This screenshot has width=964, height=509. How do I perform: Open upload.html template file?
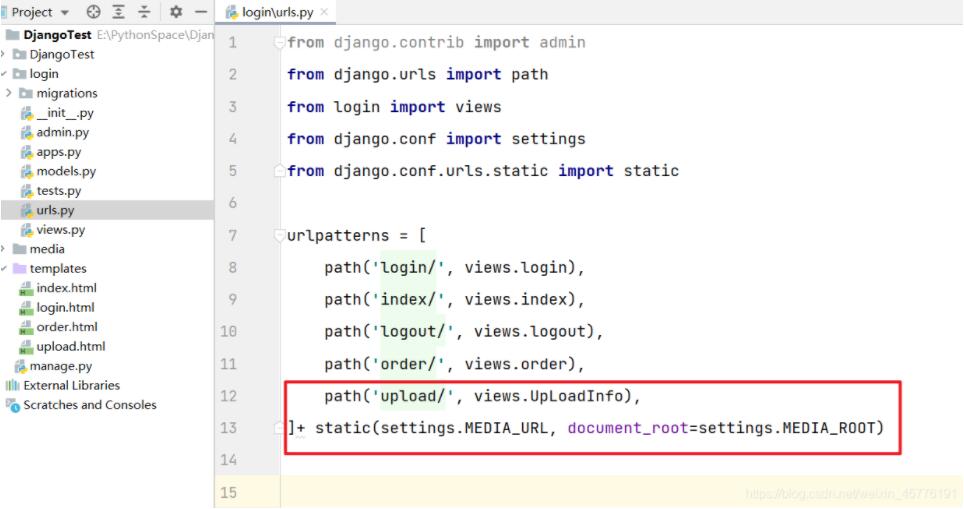(x=70, y=346)
